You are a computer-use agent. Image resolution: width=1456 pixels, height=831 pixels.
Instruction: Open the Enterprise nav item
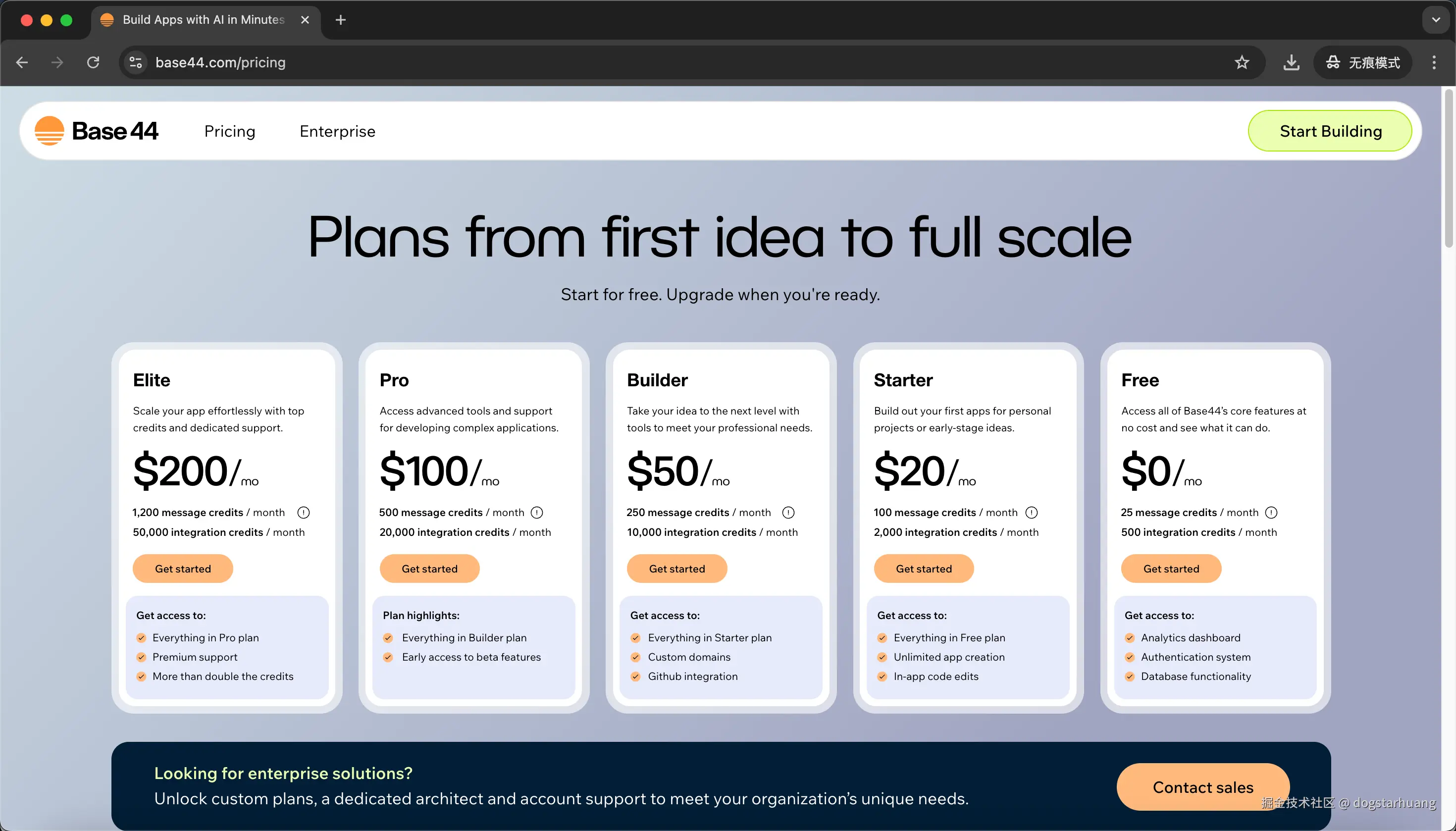coord(337,131)
